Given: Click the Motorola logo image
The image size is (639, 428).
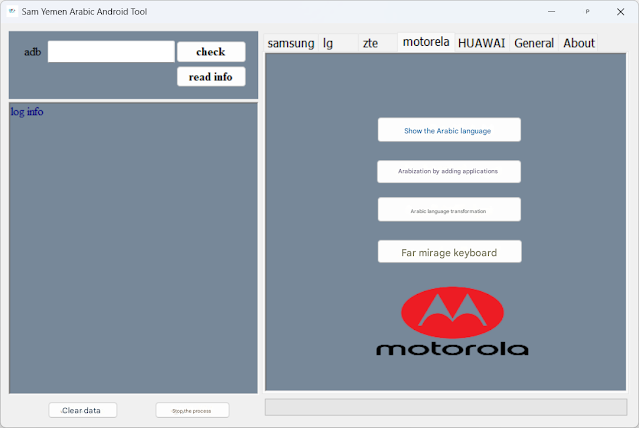Looking at the screenshot, I should click(452, 321).
